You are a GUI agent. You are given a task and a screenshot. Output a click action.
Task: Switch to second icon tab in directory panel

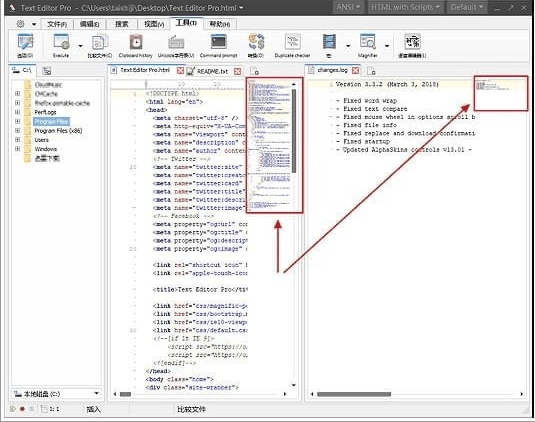pos(47,71)
